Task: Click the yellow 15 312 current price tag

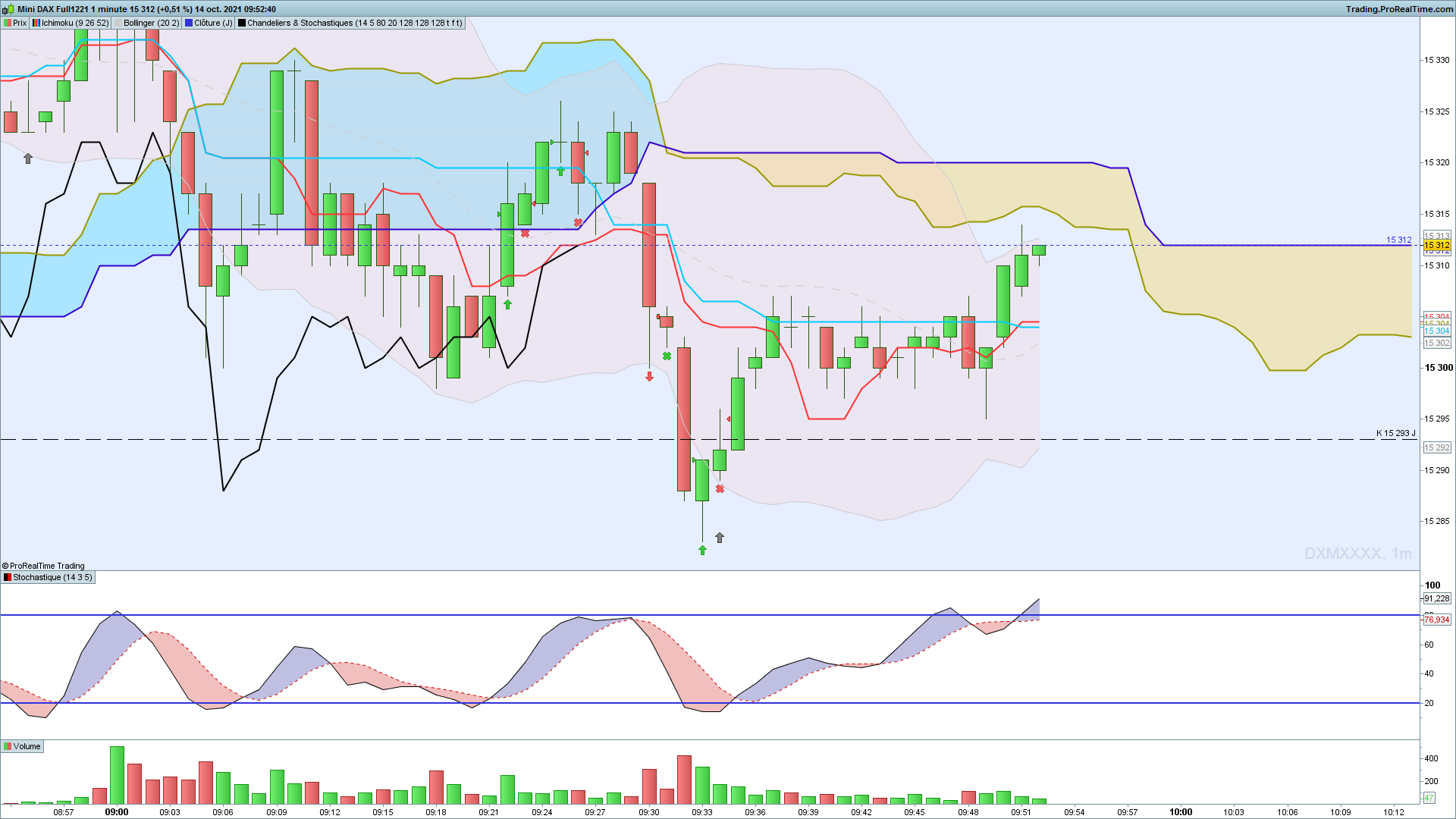Action: coord(1437,245)
